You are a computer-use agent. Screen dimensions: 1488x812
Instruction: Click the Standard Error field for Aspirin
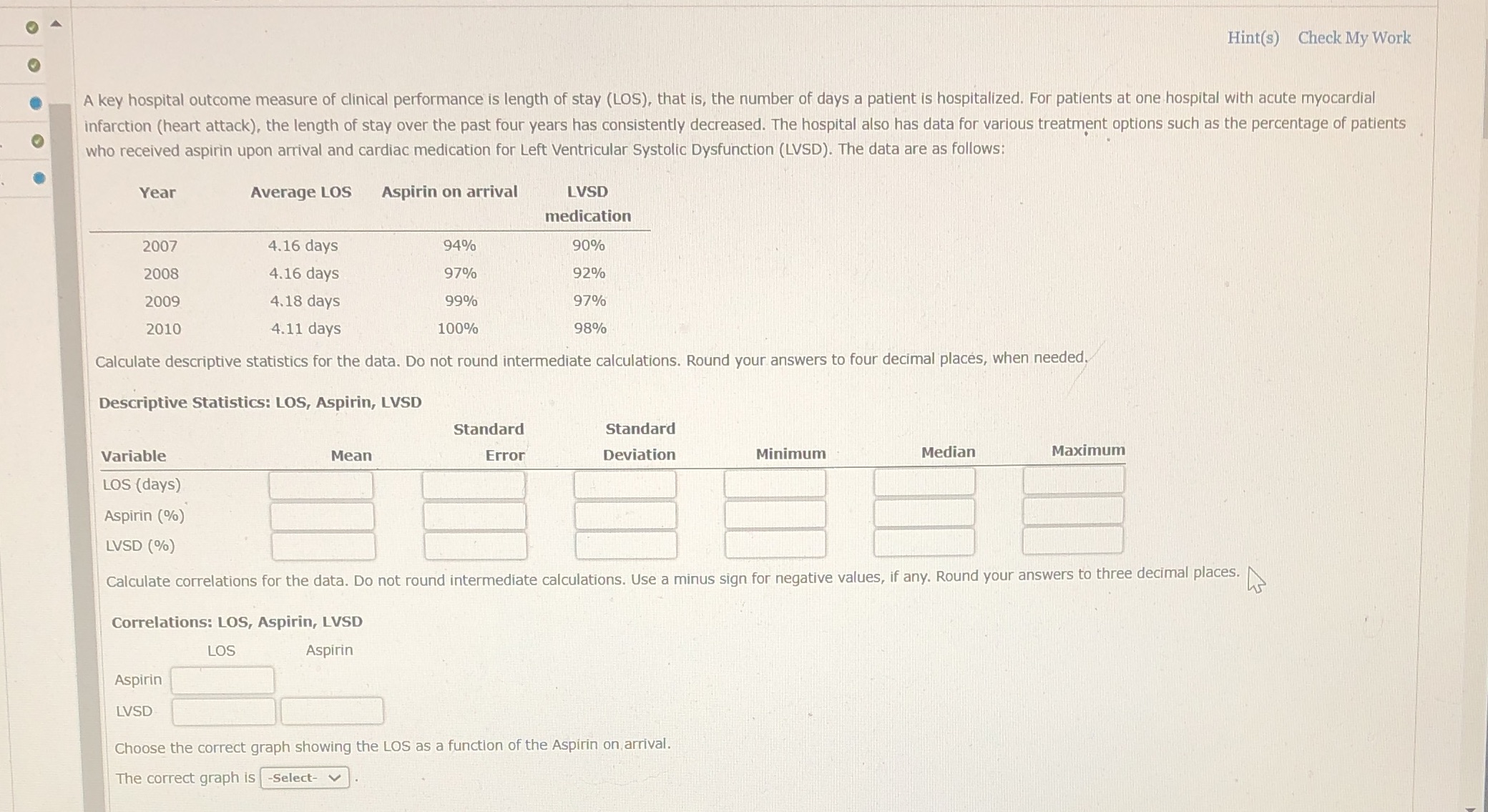coord(474,515)
